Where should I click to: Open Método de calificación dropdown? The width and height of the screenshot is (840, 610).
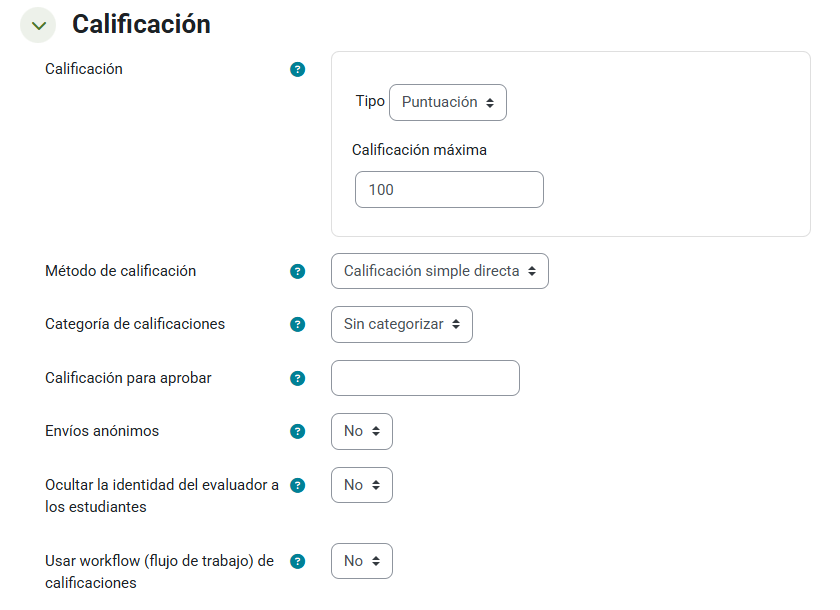[x=440, y=271]
